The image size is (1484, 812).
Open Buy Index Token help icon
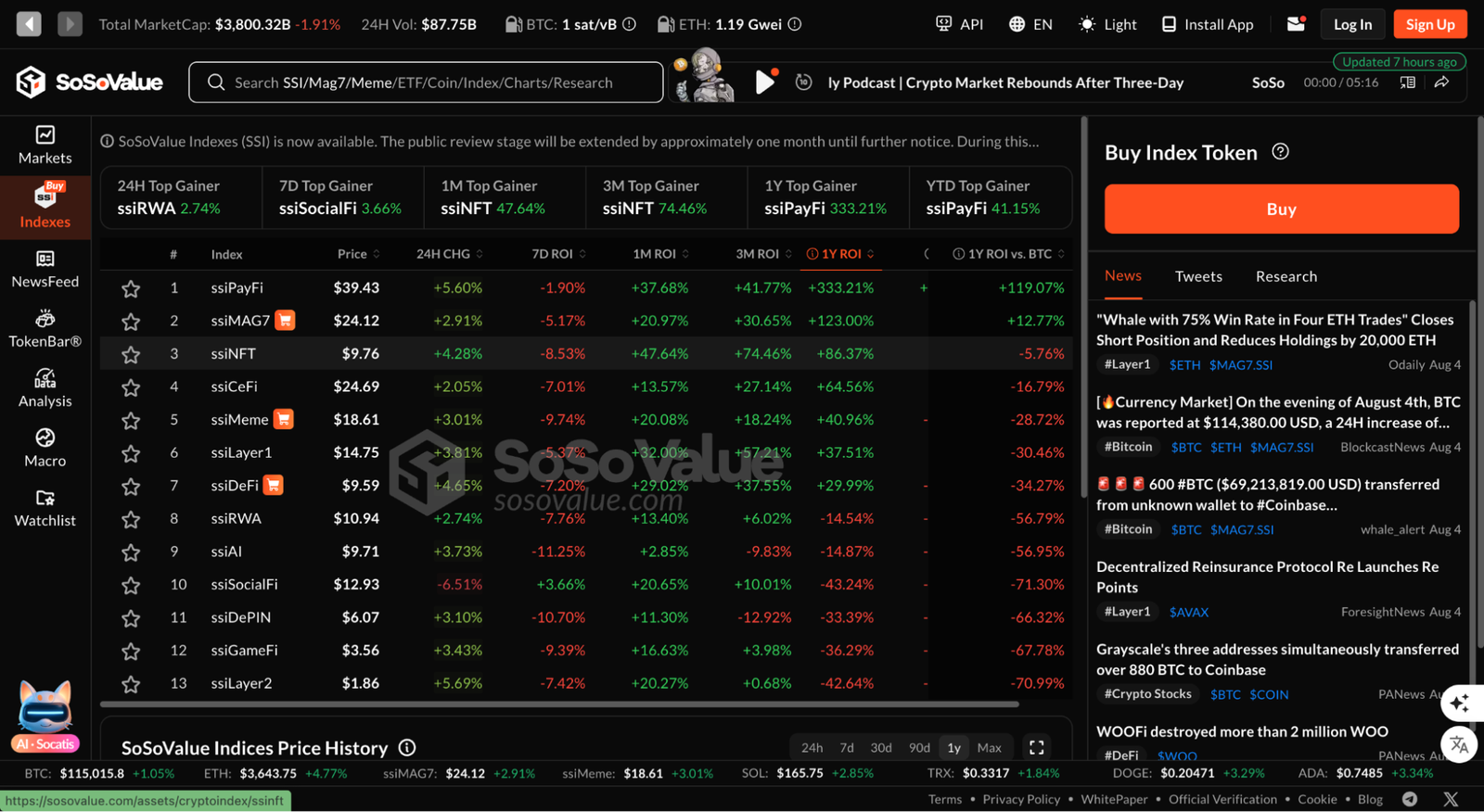click(x=1280, y=152)
